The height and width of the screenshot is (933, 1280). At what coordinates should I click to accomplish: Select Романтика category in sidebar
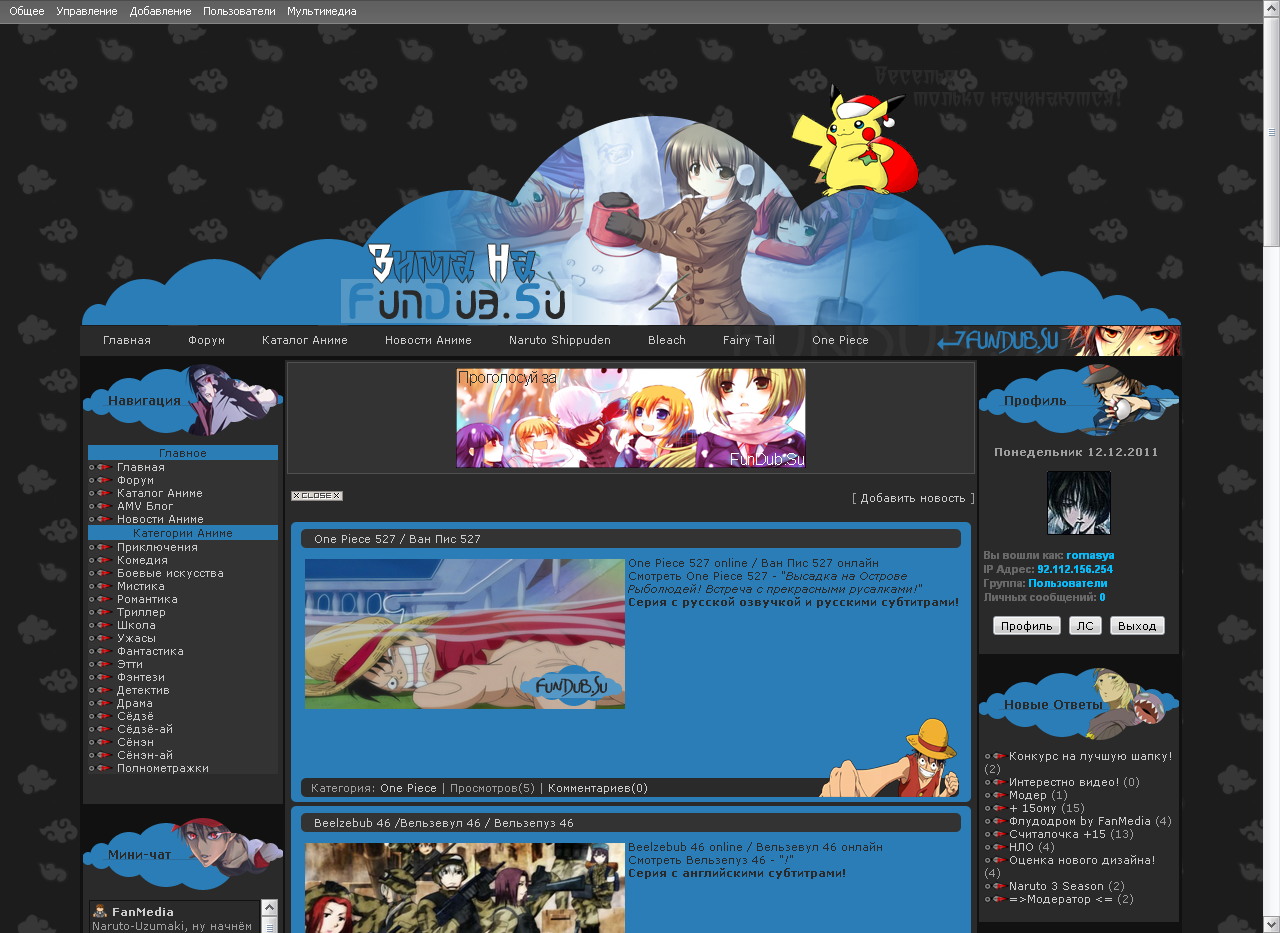pyautogui.click(x=147, y=599)
